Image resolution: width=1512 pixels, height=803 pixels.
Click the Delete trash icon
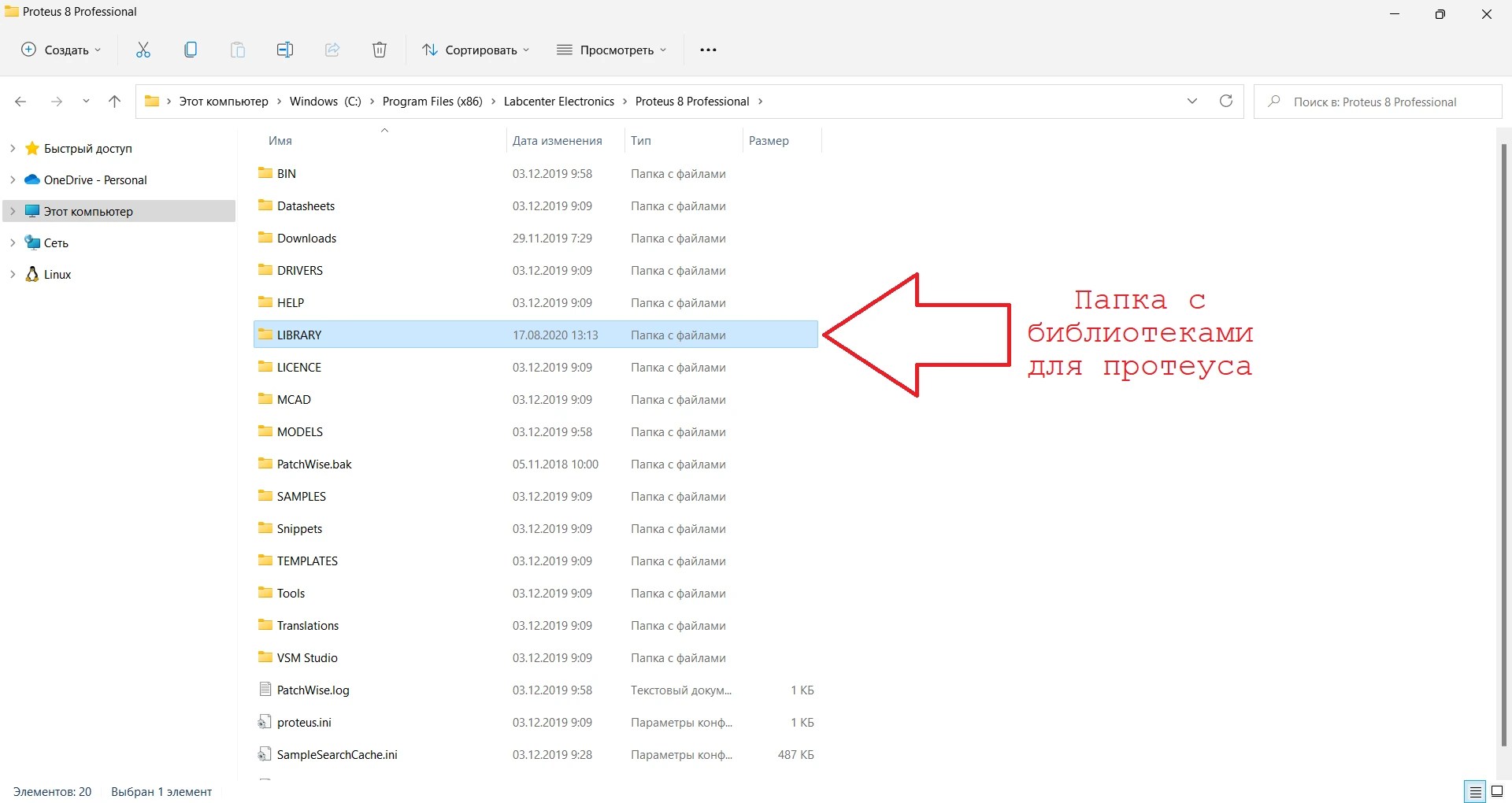(380, 50)
